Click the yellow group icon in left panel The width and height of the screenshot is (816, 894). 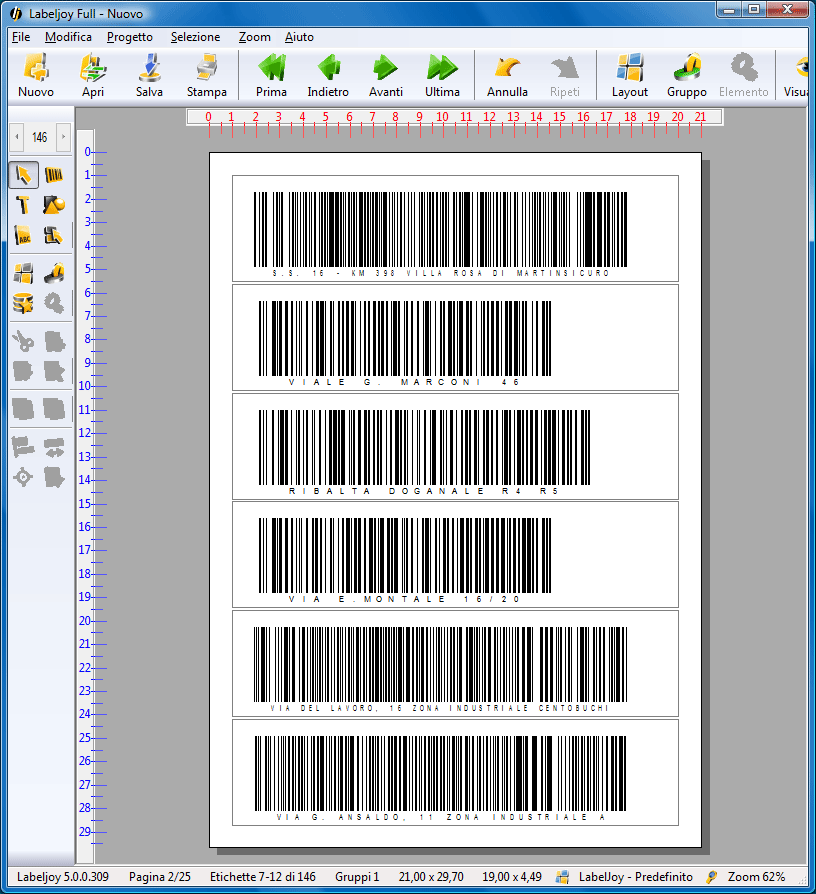54,273
